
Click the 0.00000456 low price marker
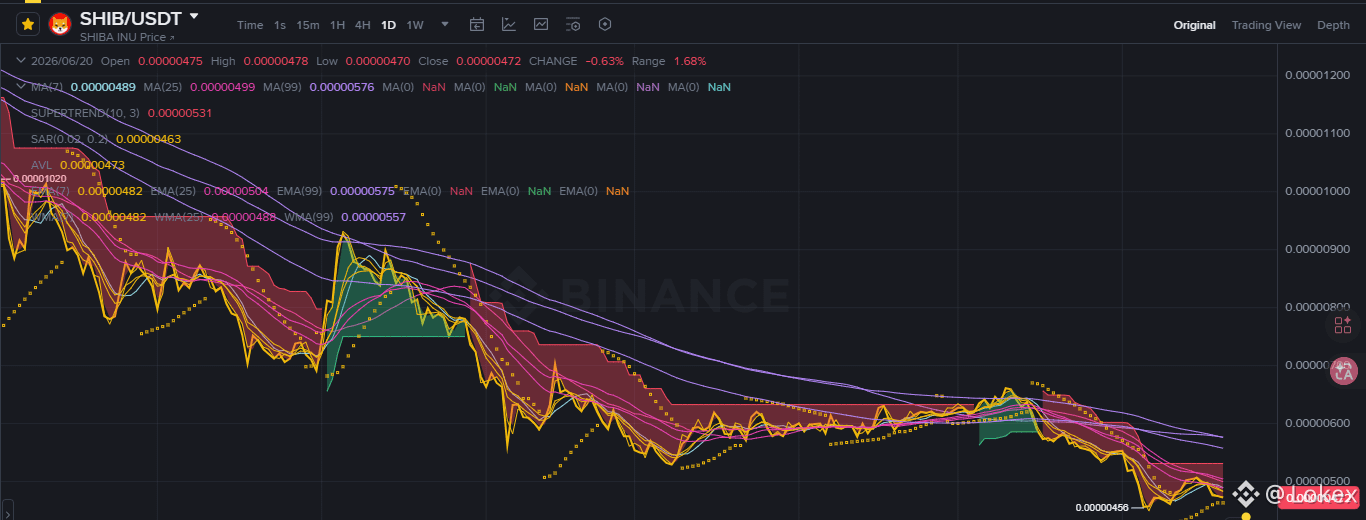[x=1102, y=507]
